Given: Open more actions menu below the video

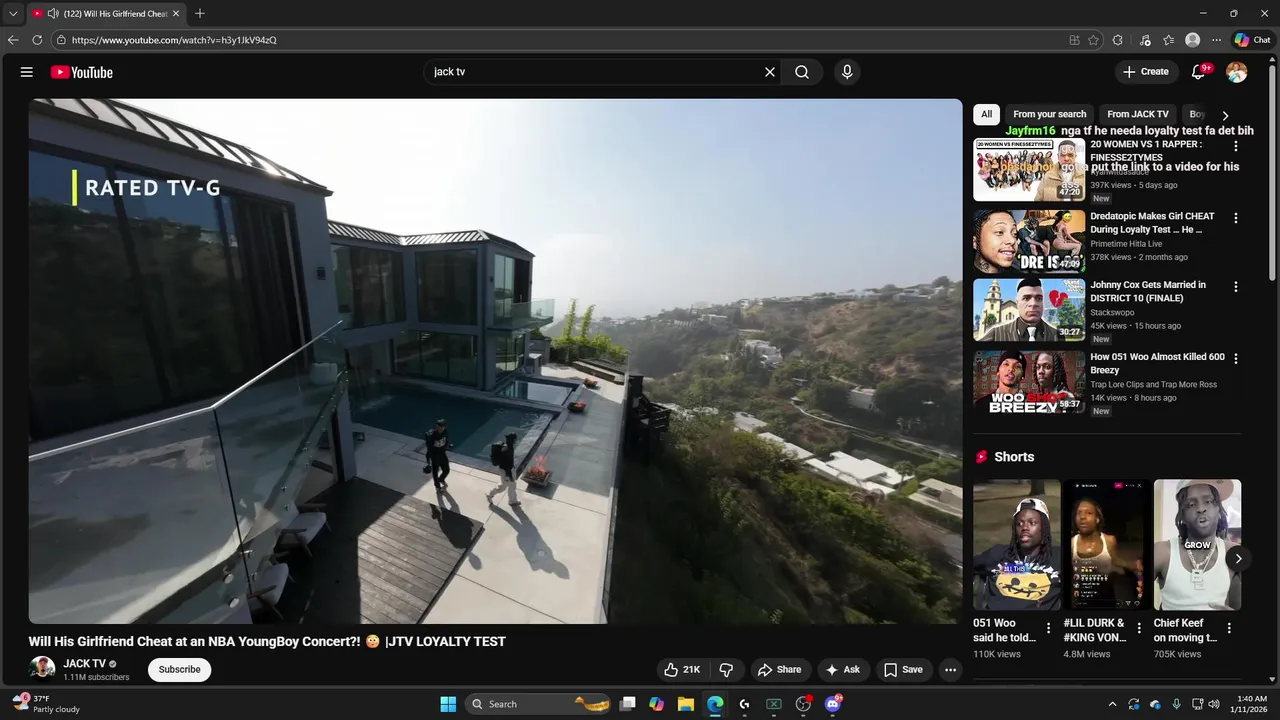Looking at the screenshot, I should (951, 670).
